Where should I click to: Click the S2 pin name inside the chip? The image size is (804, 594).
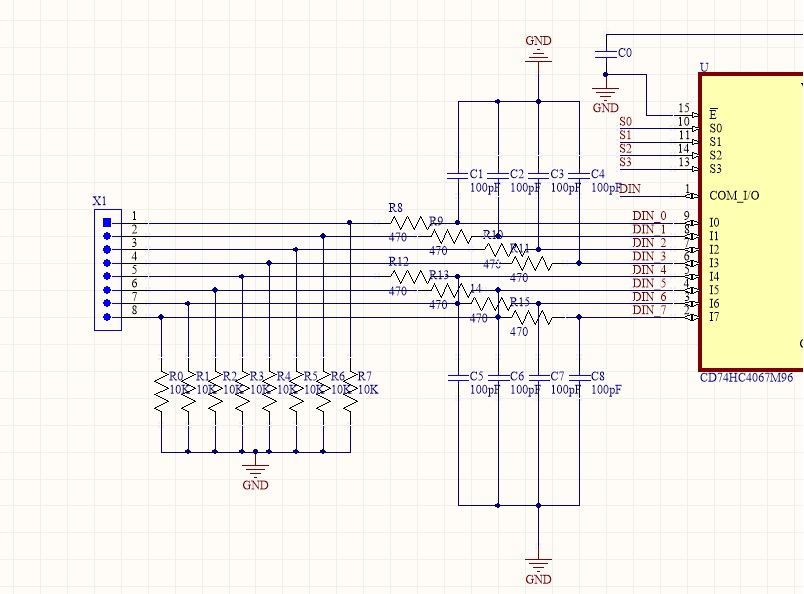tap(716, 155)
